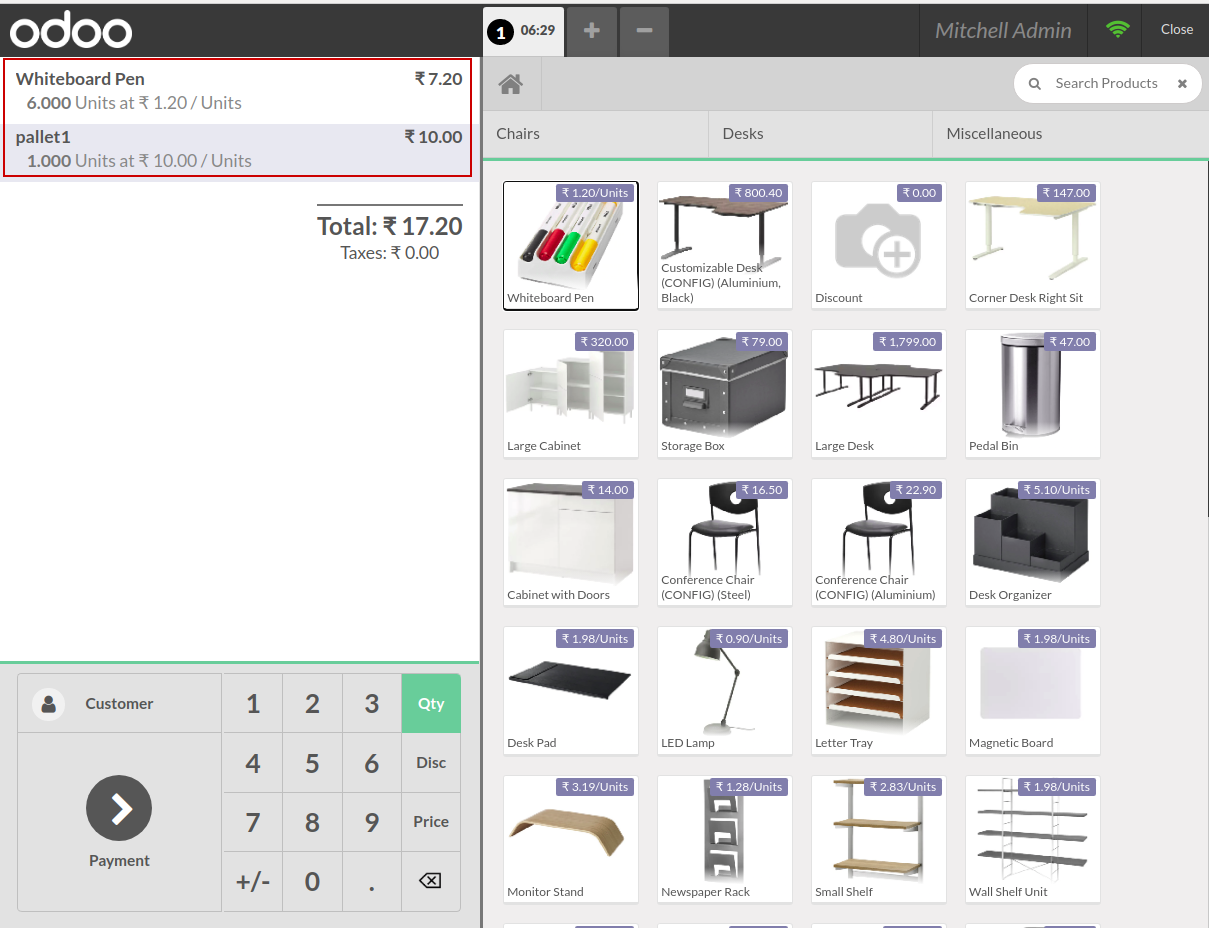Add a new order with the plus button
The width and height of the screenshot is (1209, 928).
[592, 31]
